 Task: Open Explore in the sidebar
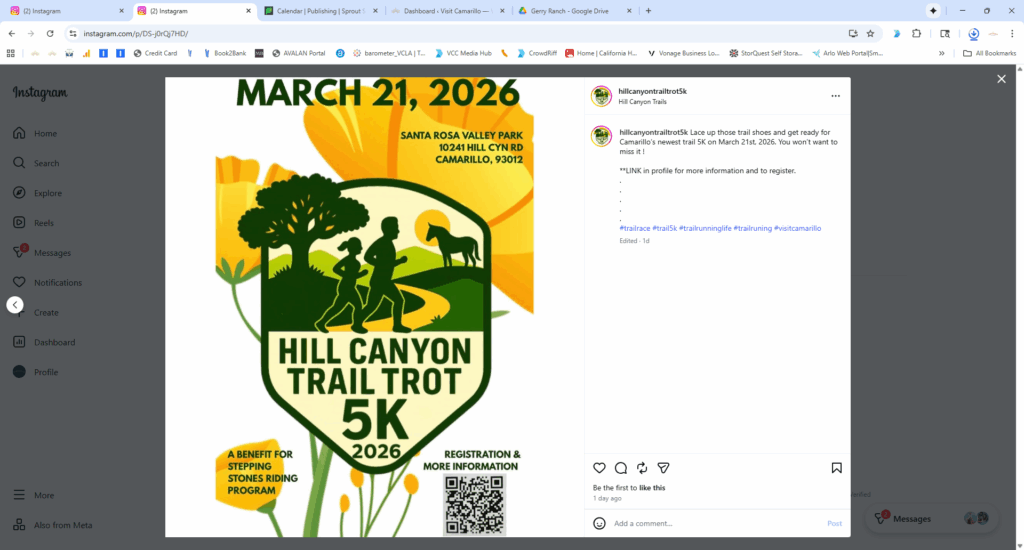46,193
